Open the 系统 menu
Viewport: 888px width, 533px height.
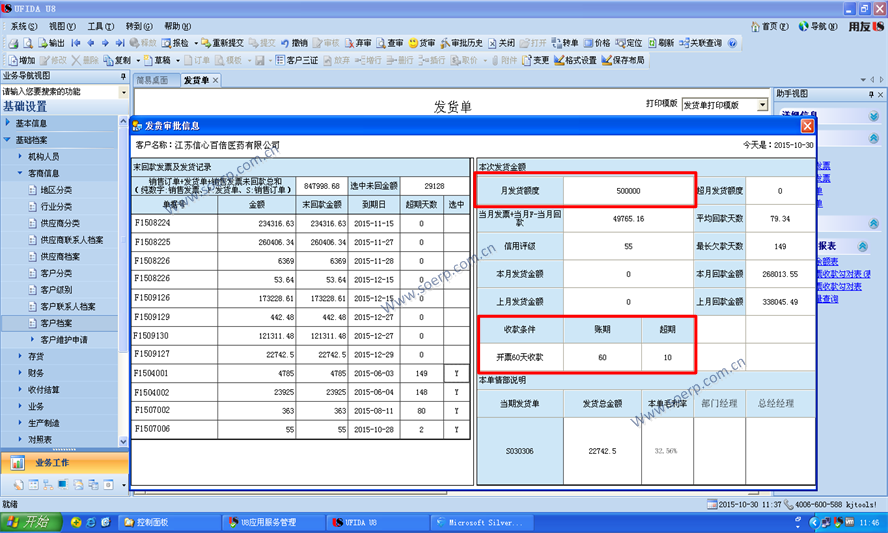[x=24, y=26]
